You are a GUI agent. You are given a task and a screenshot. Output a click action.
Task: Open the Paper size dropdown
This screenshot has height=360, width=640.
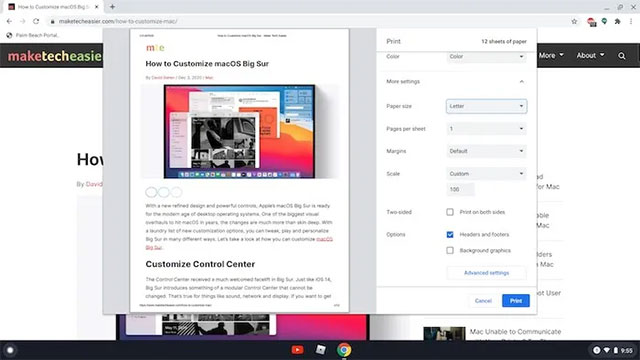[487, 106]
